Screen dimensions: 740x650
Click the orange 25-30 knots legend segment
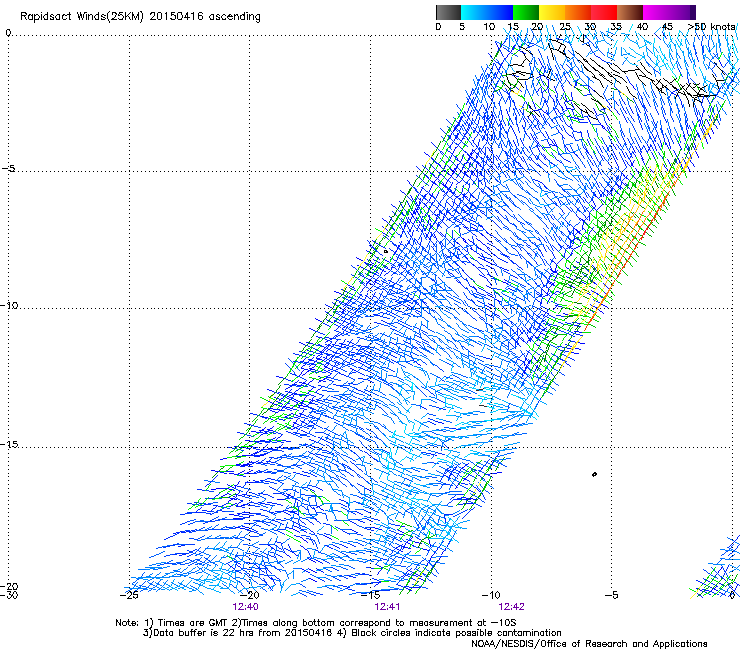(578, 12)
